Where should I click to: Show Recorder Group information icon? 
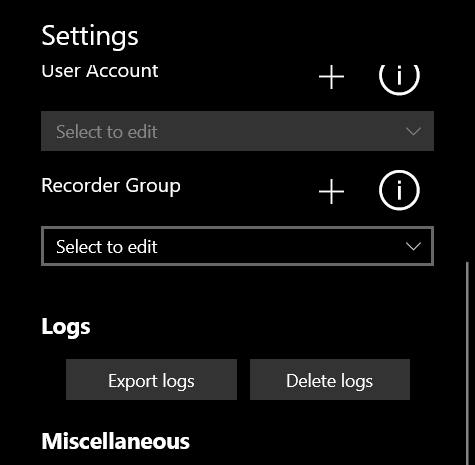(399, 190)
